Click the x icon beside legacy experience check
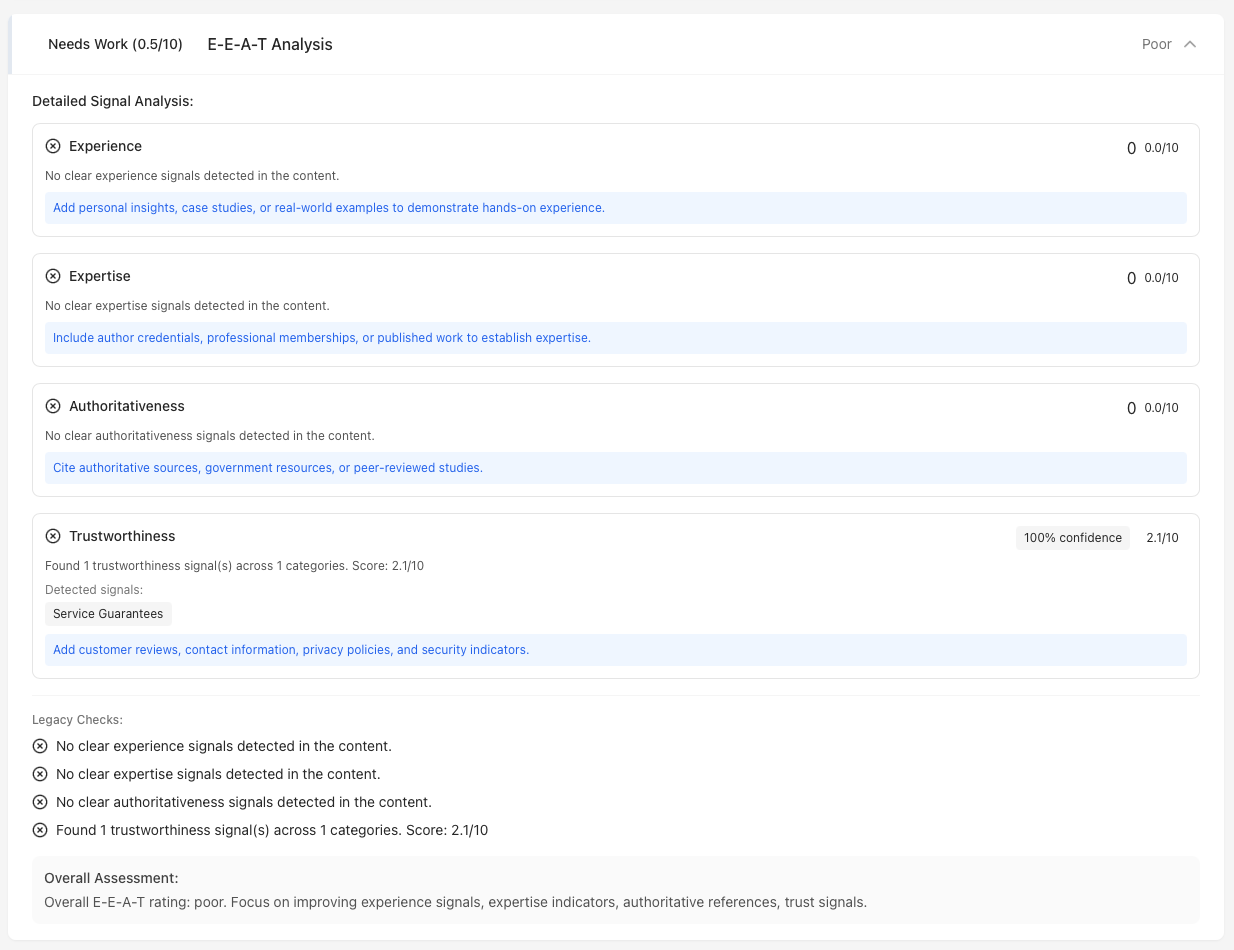 pos(40,746)
